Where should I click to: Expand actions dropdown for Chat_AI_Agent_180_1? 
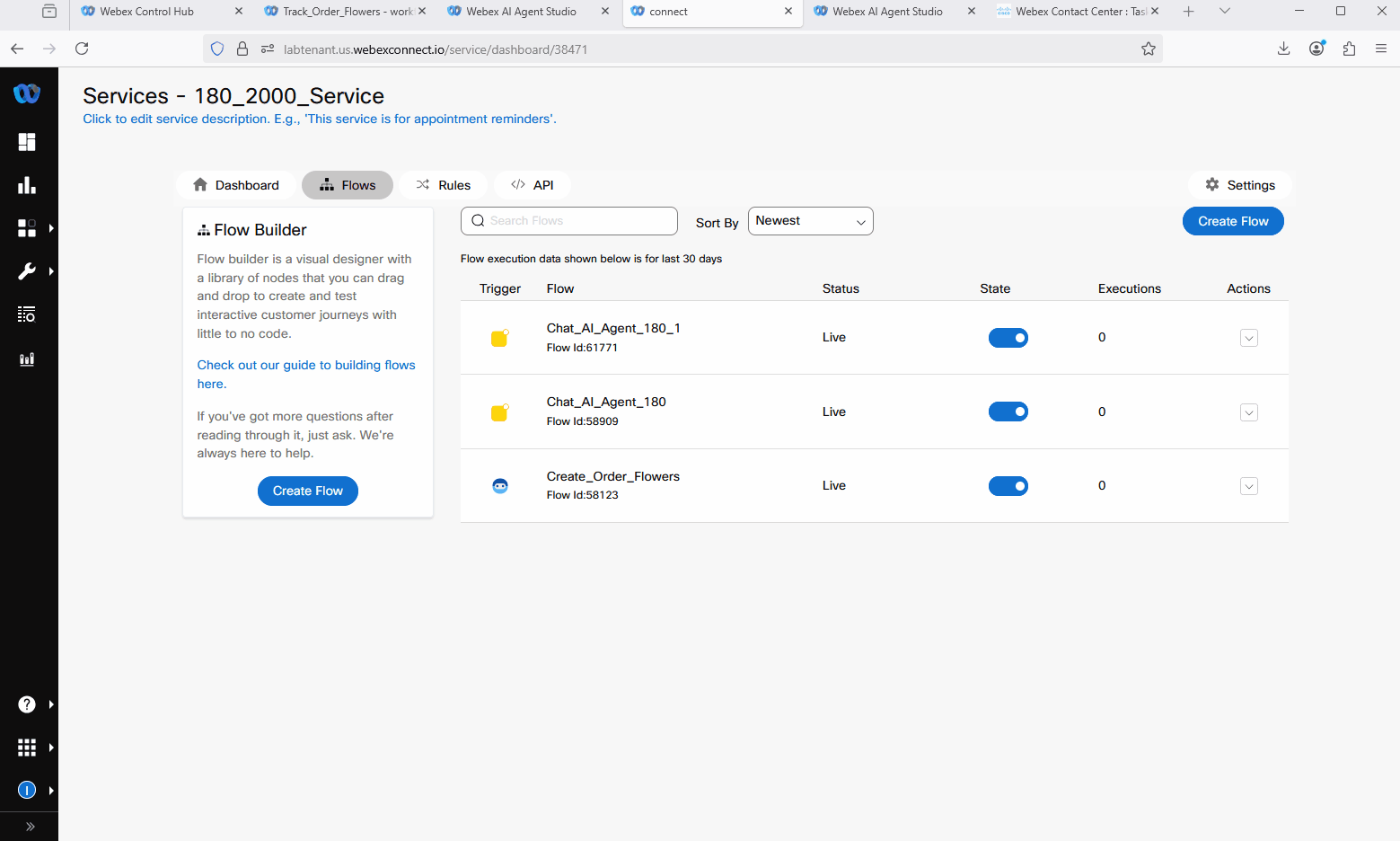(1248, 339)
